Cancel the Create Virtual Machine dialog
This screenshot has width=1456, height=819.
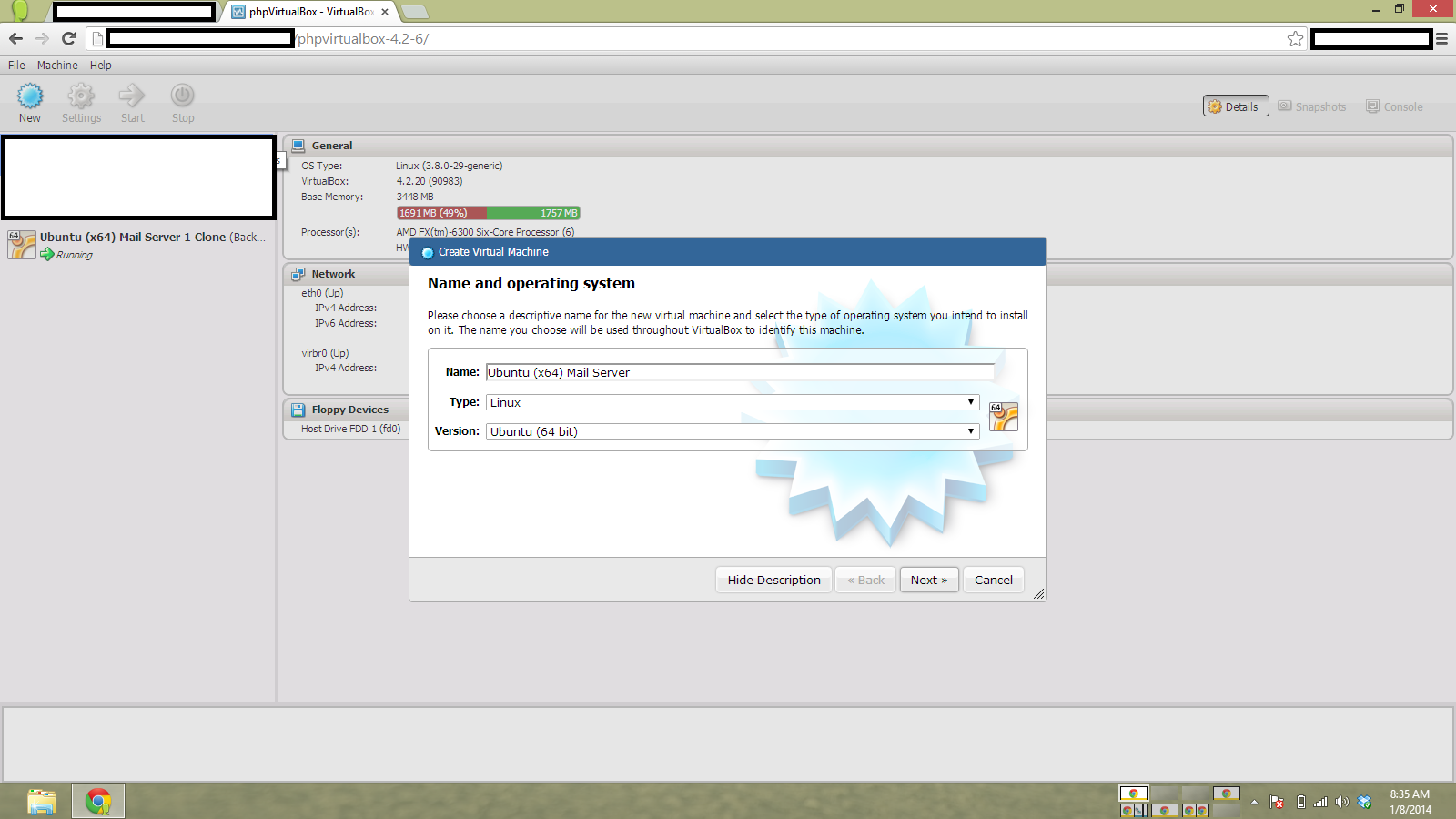point(994,580)
